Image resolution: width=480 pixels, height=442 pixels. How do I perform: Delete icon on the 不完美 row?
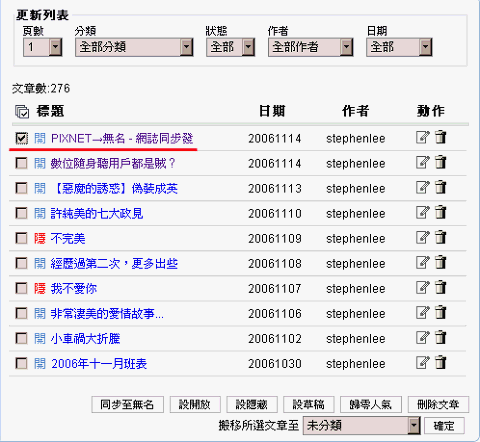coord(441,237)
